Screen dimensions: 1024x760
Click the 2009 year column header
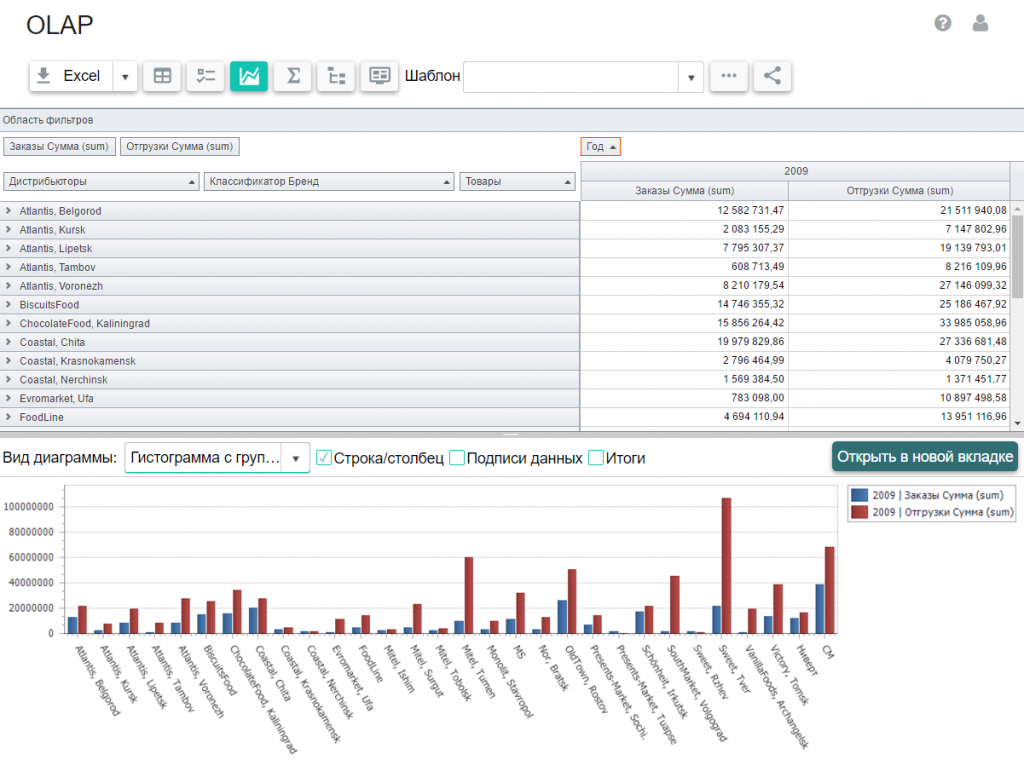click(795, 171)
